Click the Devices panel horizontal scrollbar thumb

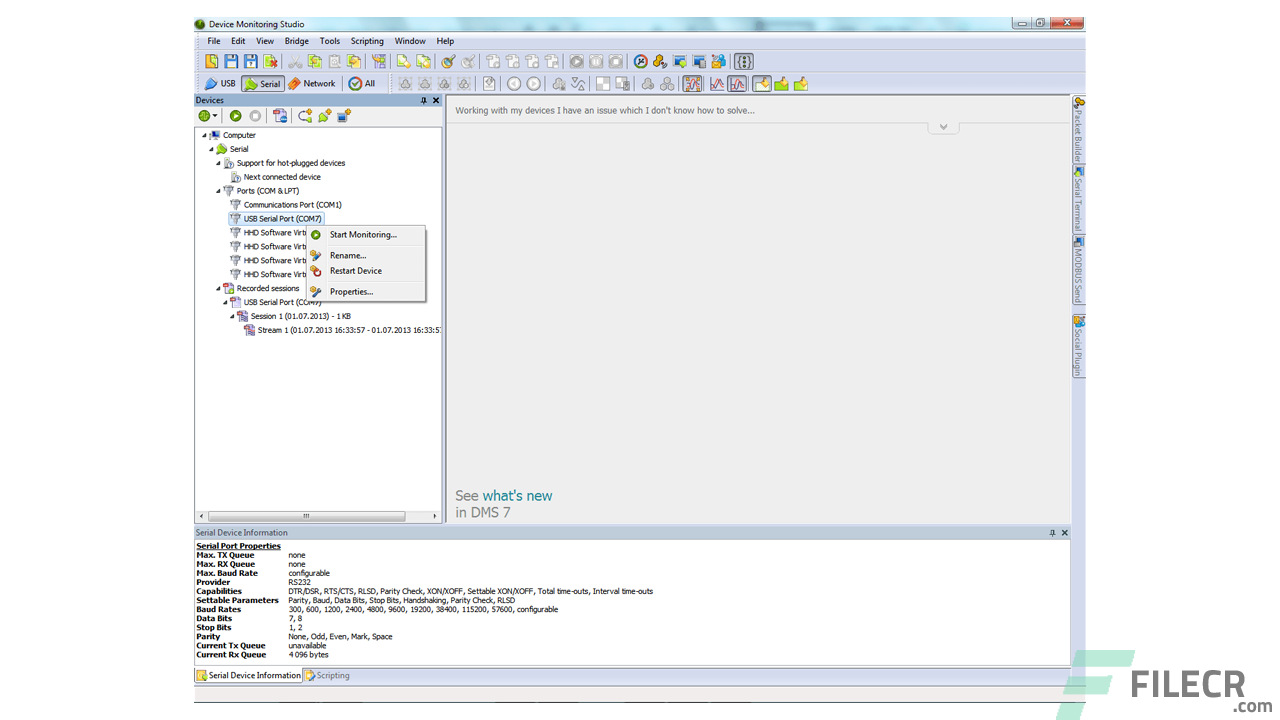pyautogui.click(x=306, y=516)
